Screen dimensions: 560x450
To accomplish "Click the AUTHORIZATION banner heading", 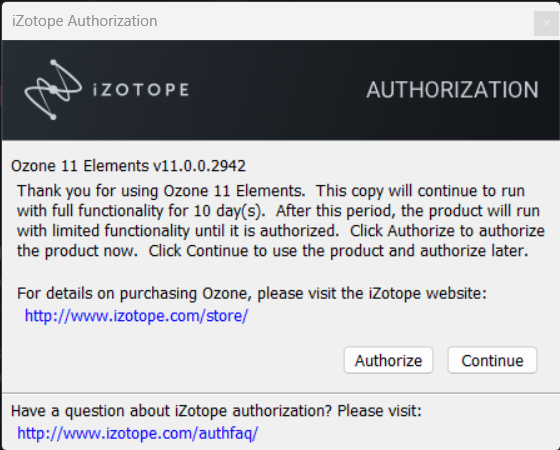I will 452,90.
